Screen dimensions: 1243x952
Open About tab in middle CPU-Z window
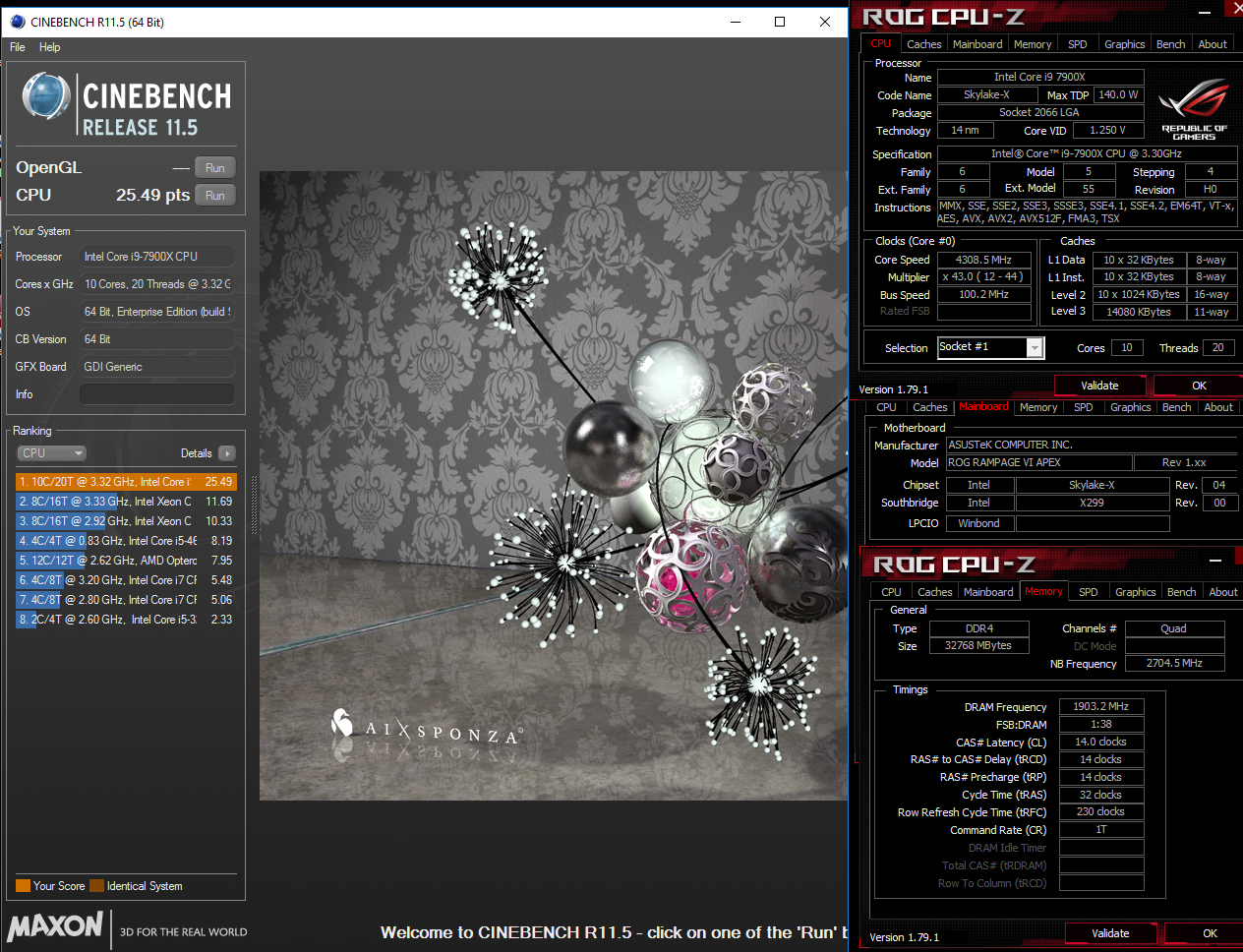tap(1217, 407)
